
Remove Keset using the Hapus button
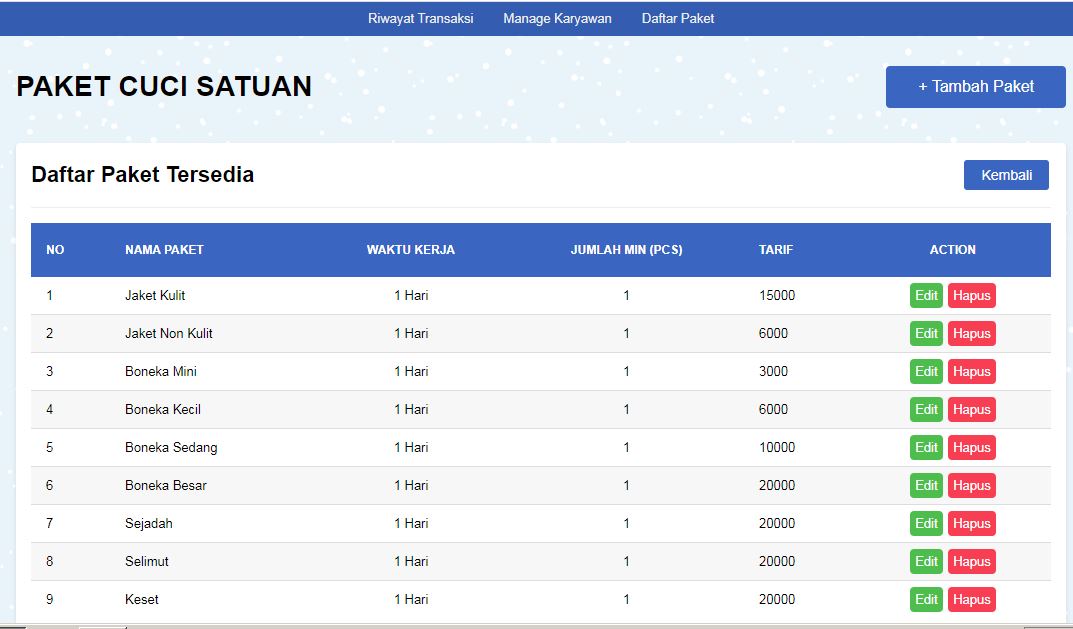[971, 599]
